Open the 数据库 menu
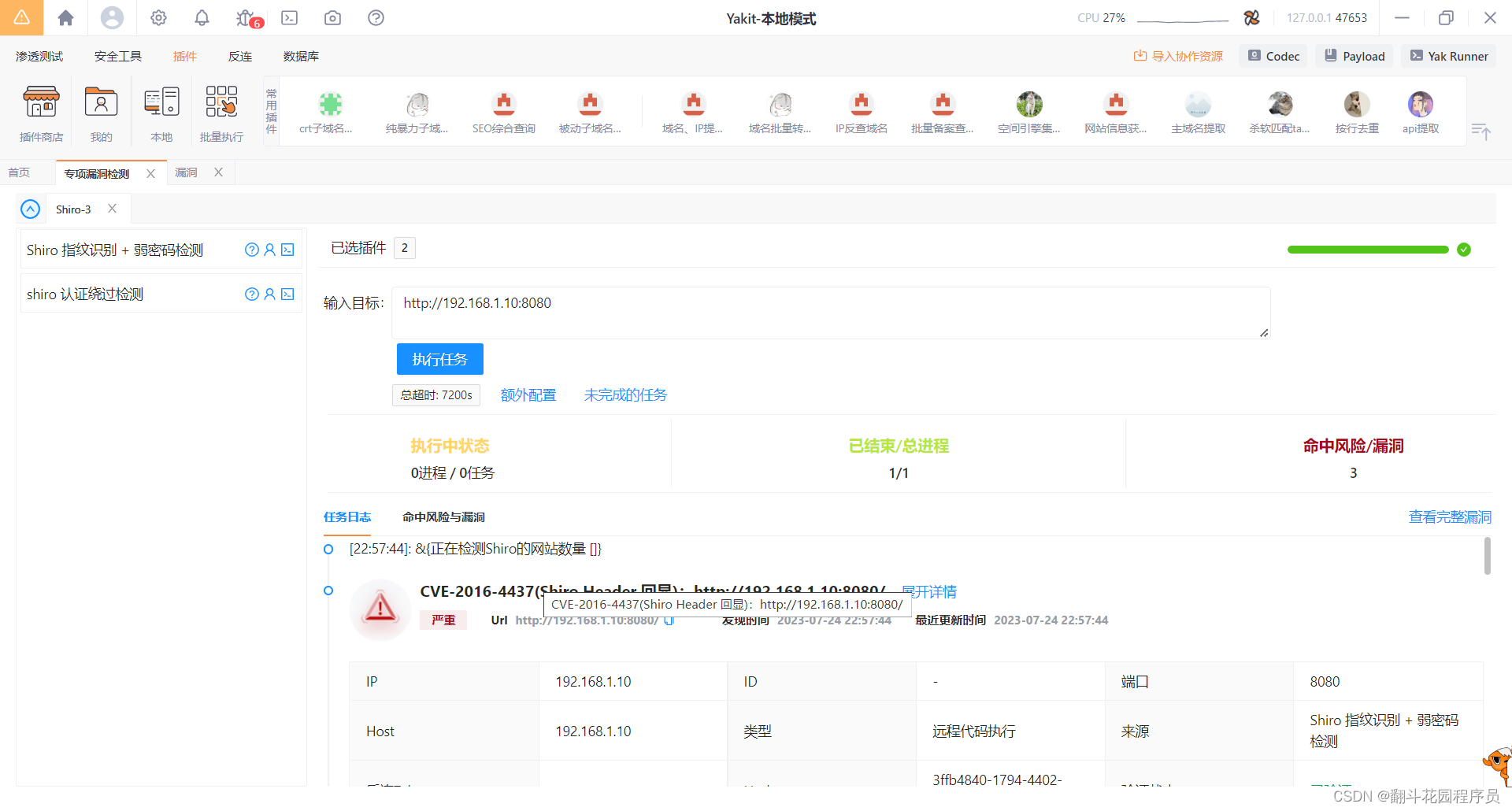Viewport: 1512px width, 811px height. [x=300, y=56]
